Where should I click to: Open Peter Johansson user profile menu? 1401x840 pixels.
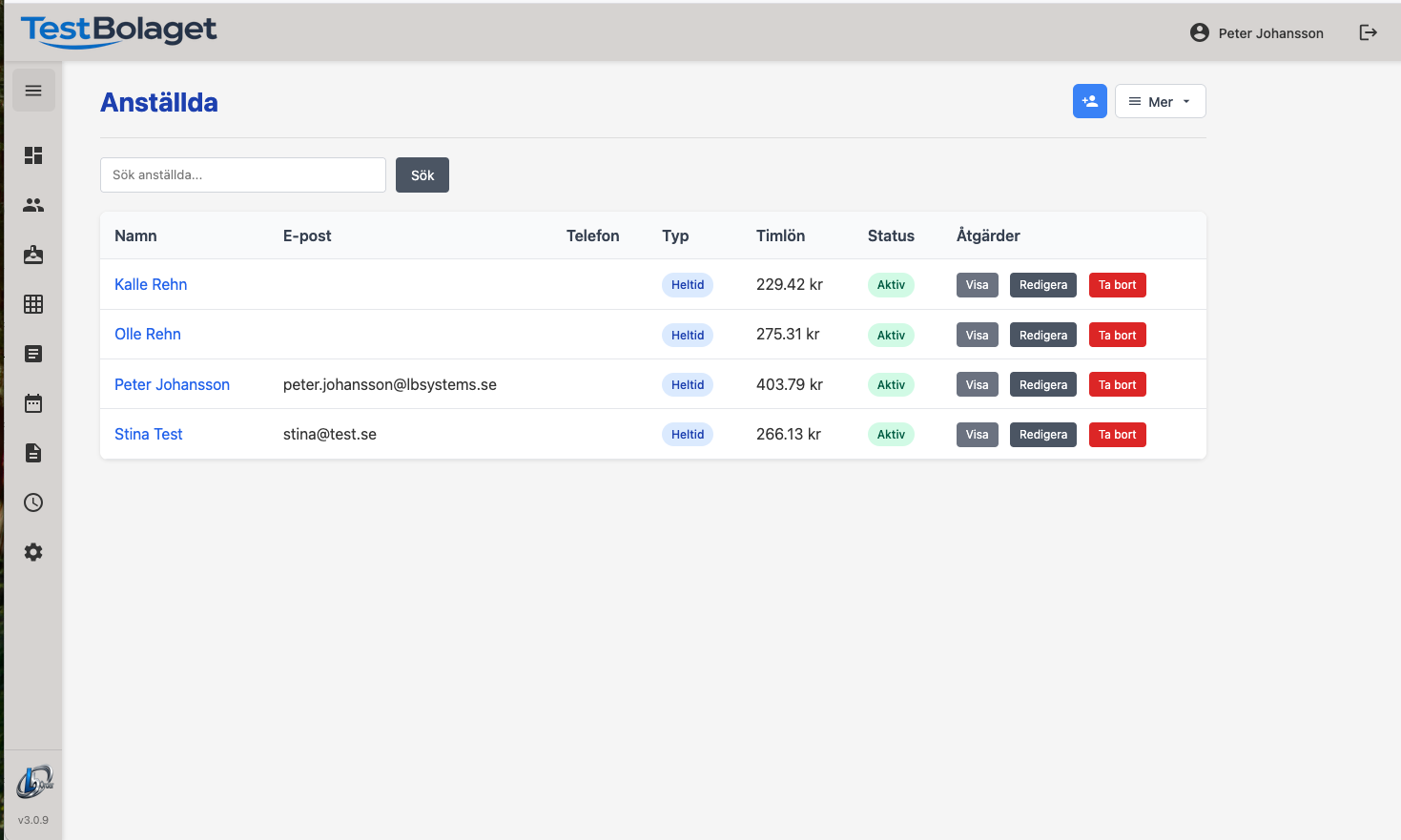point(1257,32)
